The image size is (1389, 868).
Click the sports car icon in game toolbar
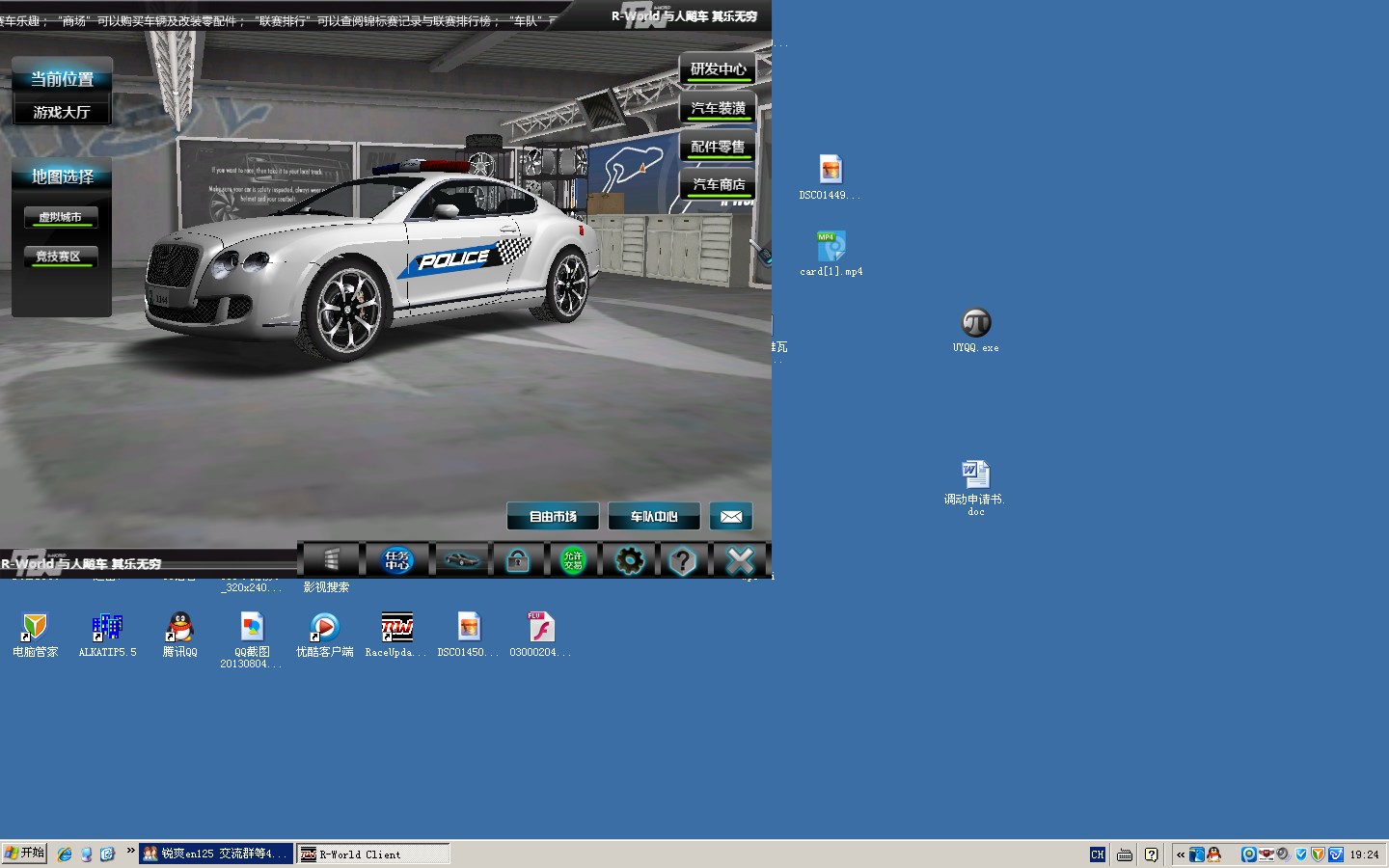pos(461,559)
